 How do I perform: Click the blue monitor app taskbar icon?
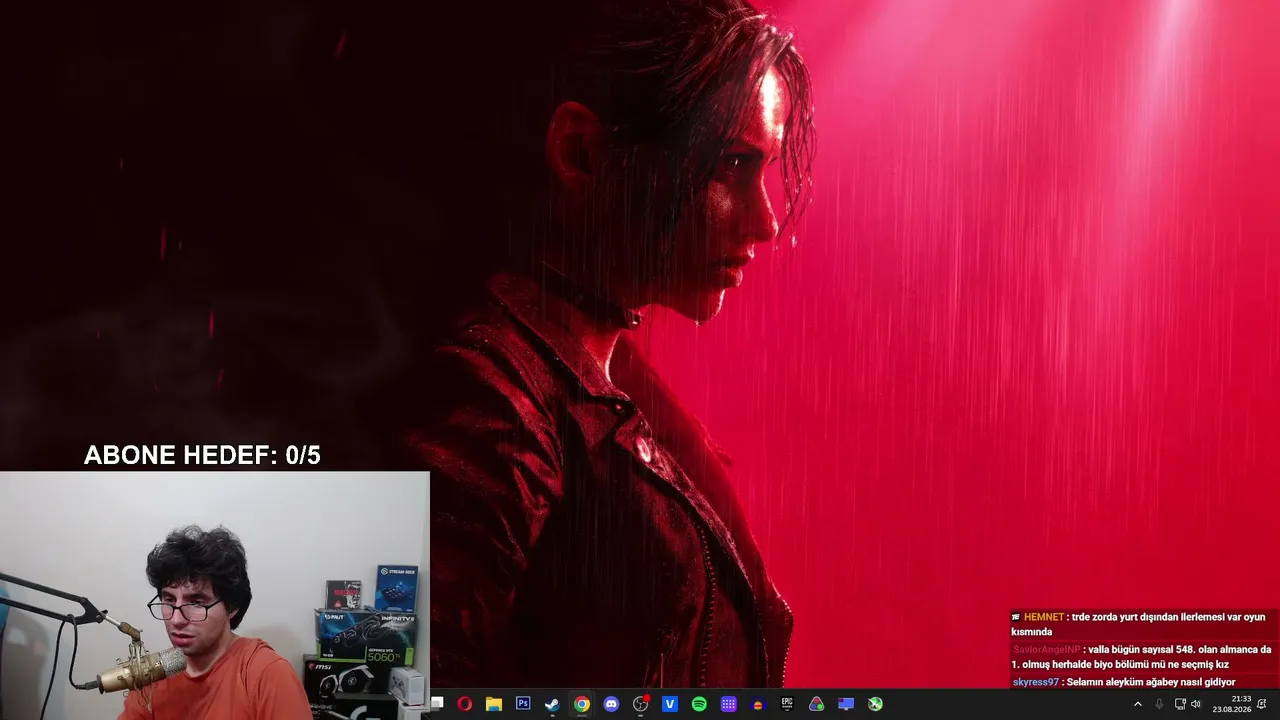(846, 704)
